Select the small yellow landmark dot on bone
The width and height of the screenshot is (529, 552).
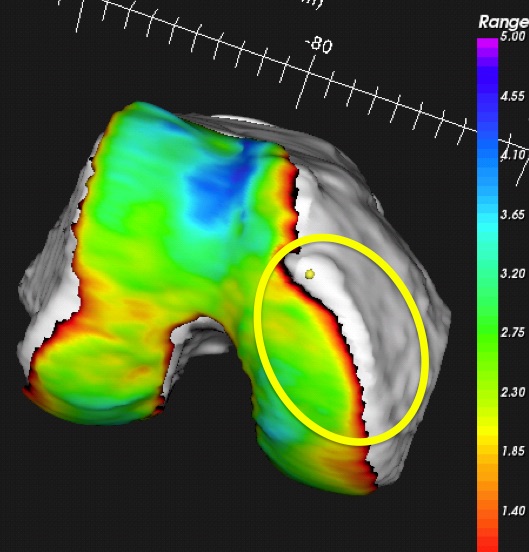[310, 274]
